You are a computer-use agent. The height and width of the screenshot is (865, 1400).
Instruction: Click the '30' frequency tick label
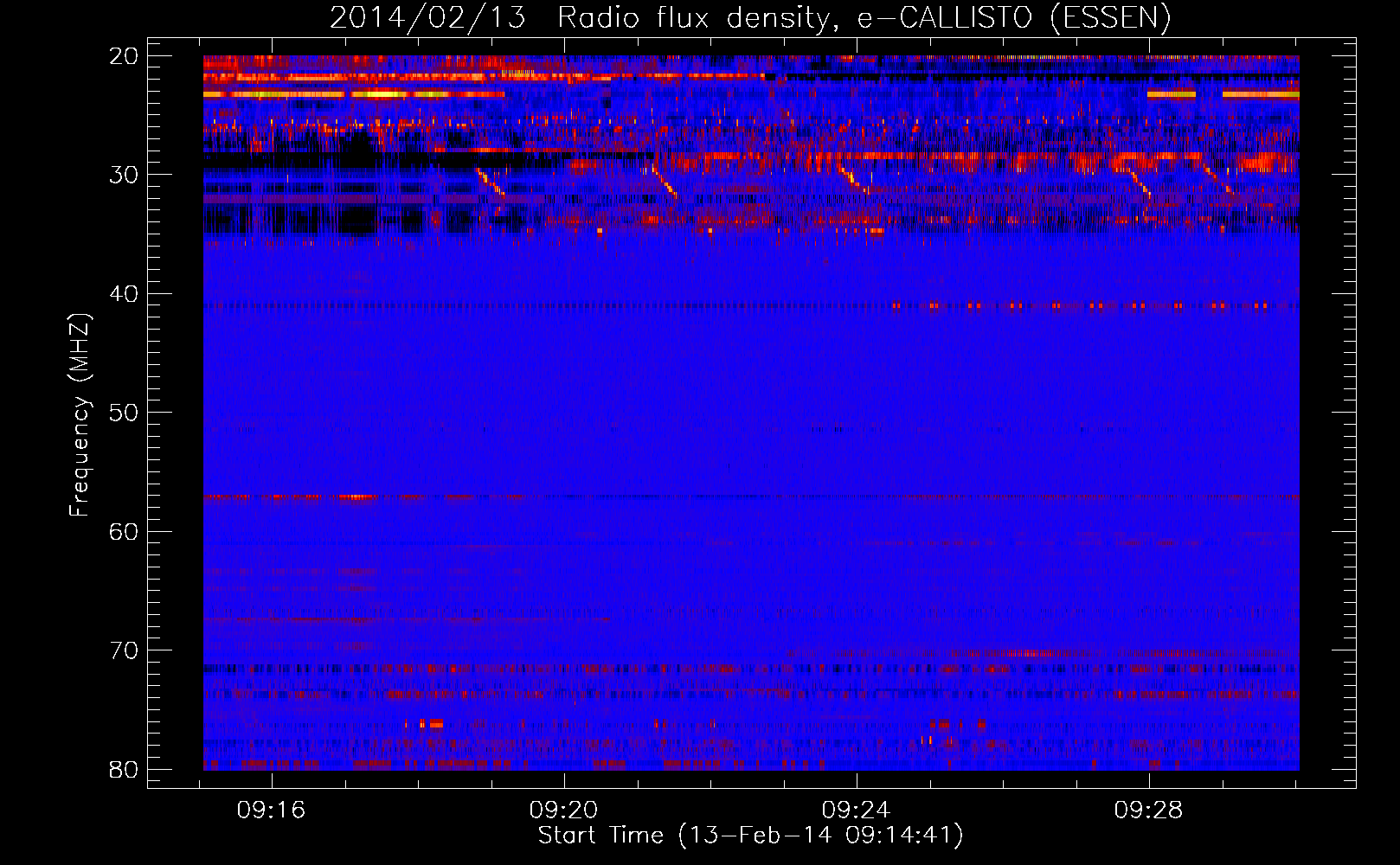pyautogui.click(x=124, y=175)
